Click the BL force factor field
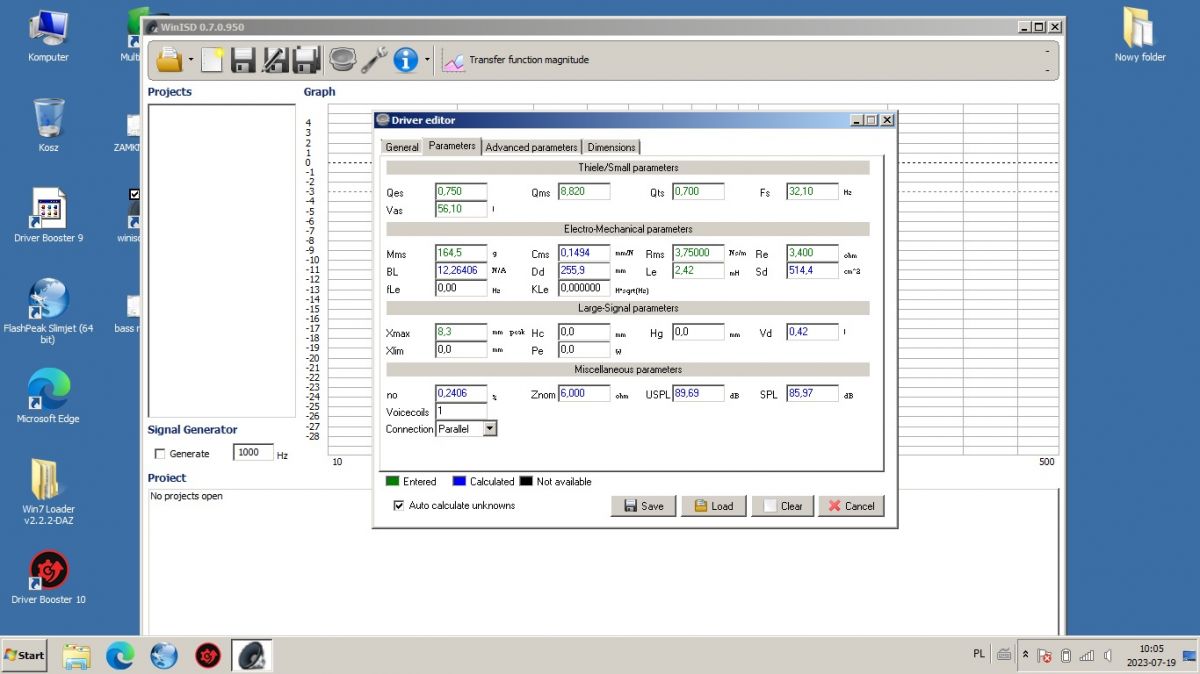This screenshot has height=674, width=1200. click(x=461, y=271)
